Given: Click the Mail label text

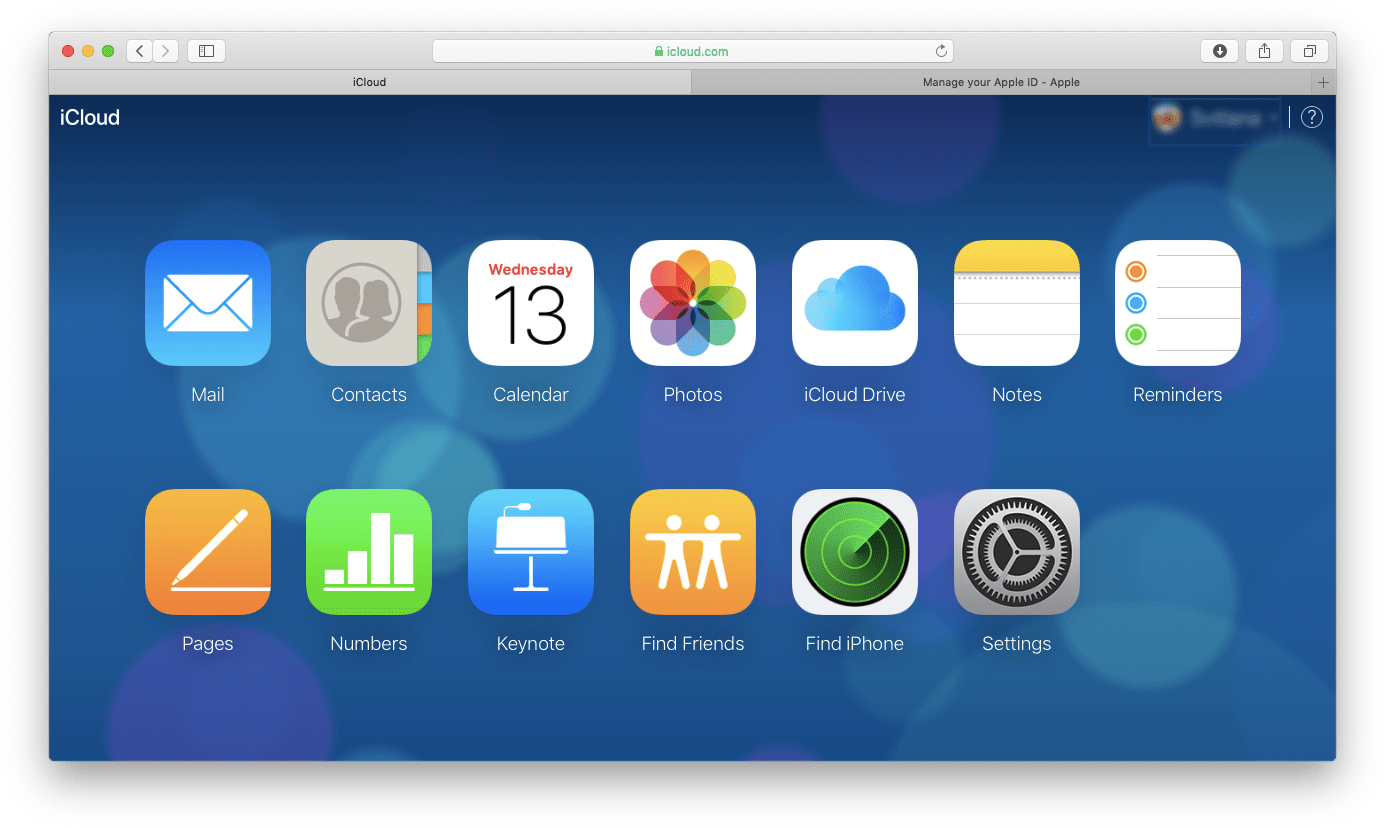Looking at the screenshot, I should [x=208, y=395].
